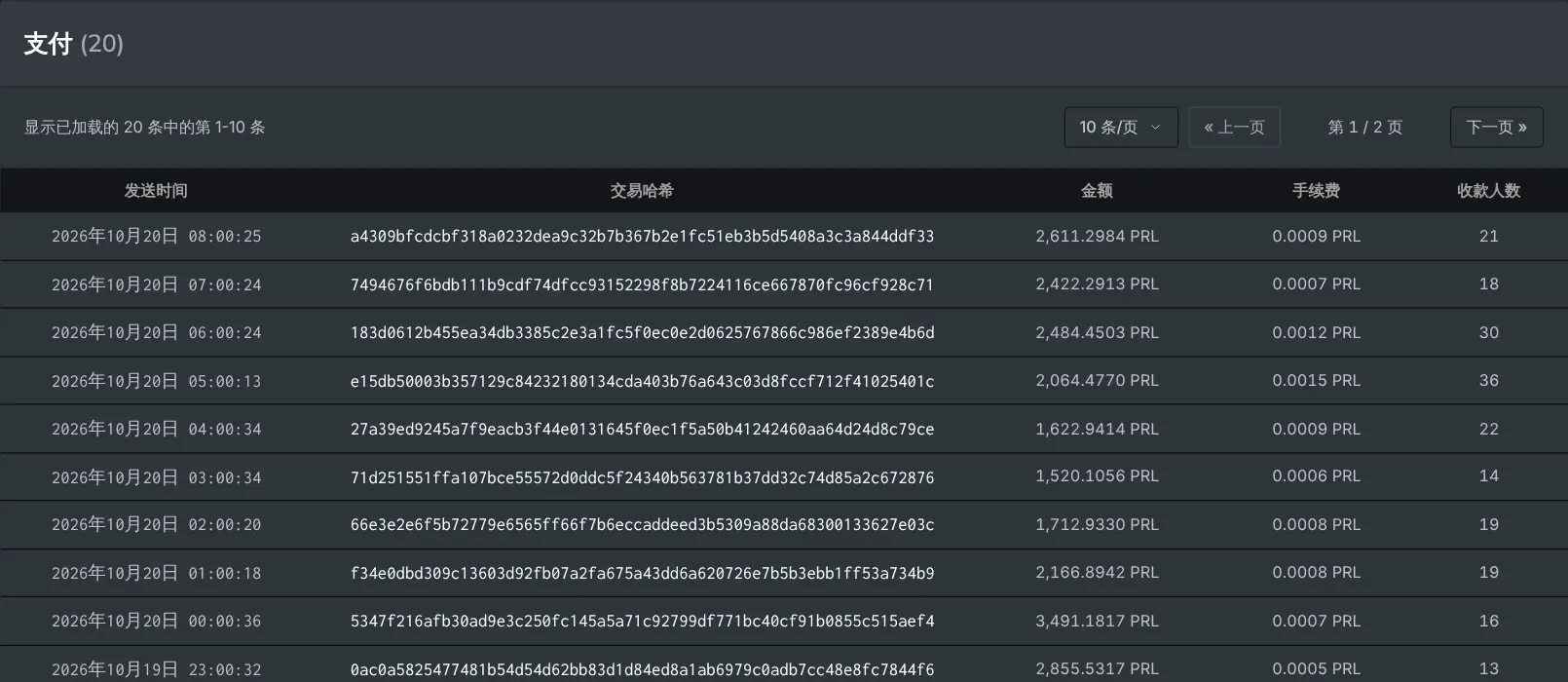
Task: Click the « 上一页 previous page button
Action: [x=1235, y=128]
